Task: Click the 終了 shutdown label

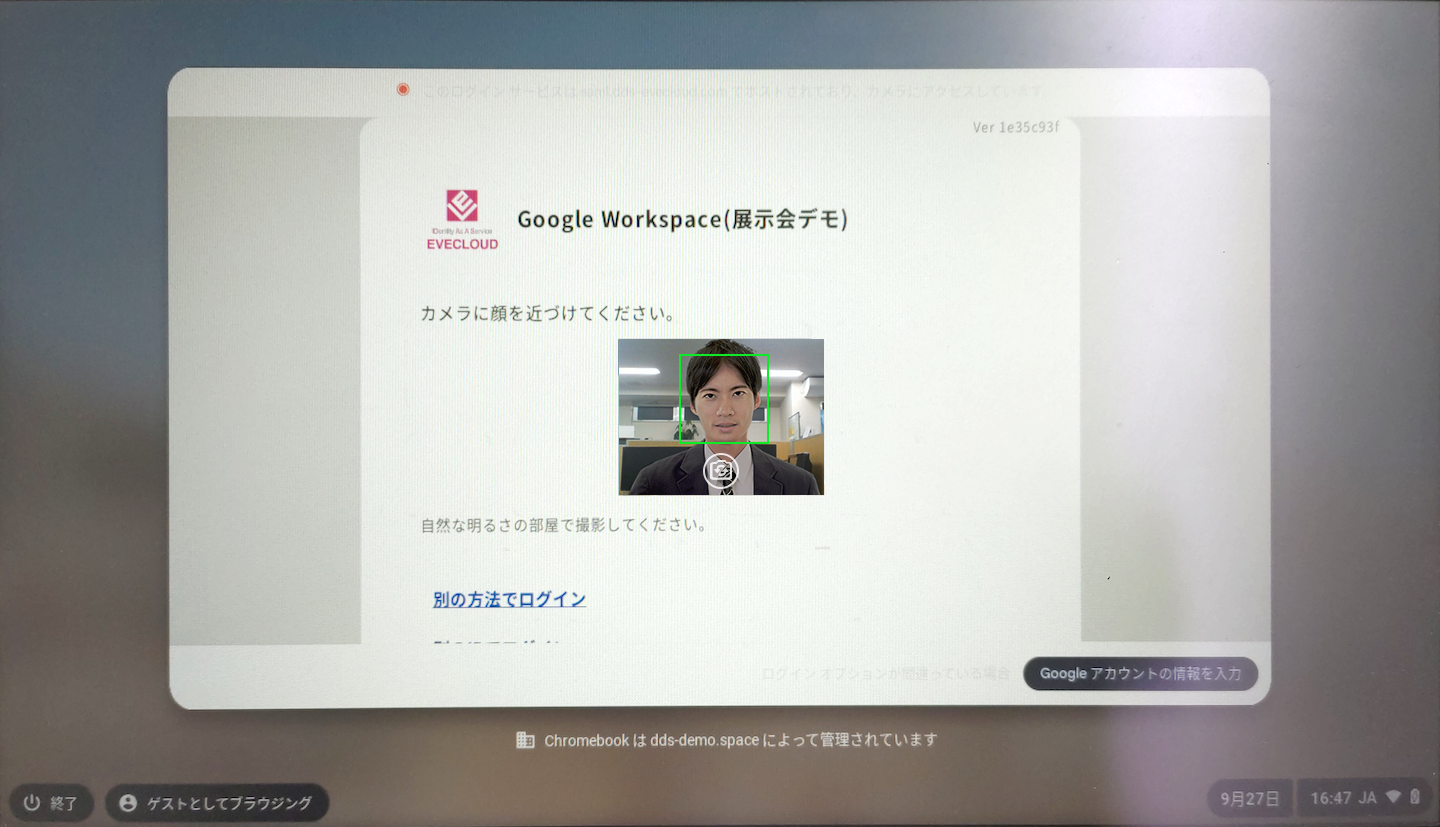Action: 64,803
